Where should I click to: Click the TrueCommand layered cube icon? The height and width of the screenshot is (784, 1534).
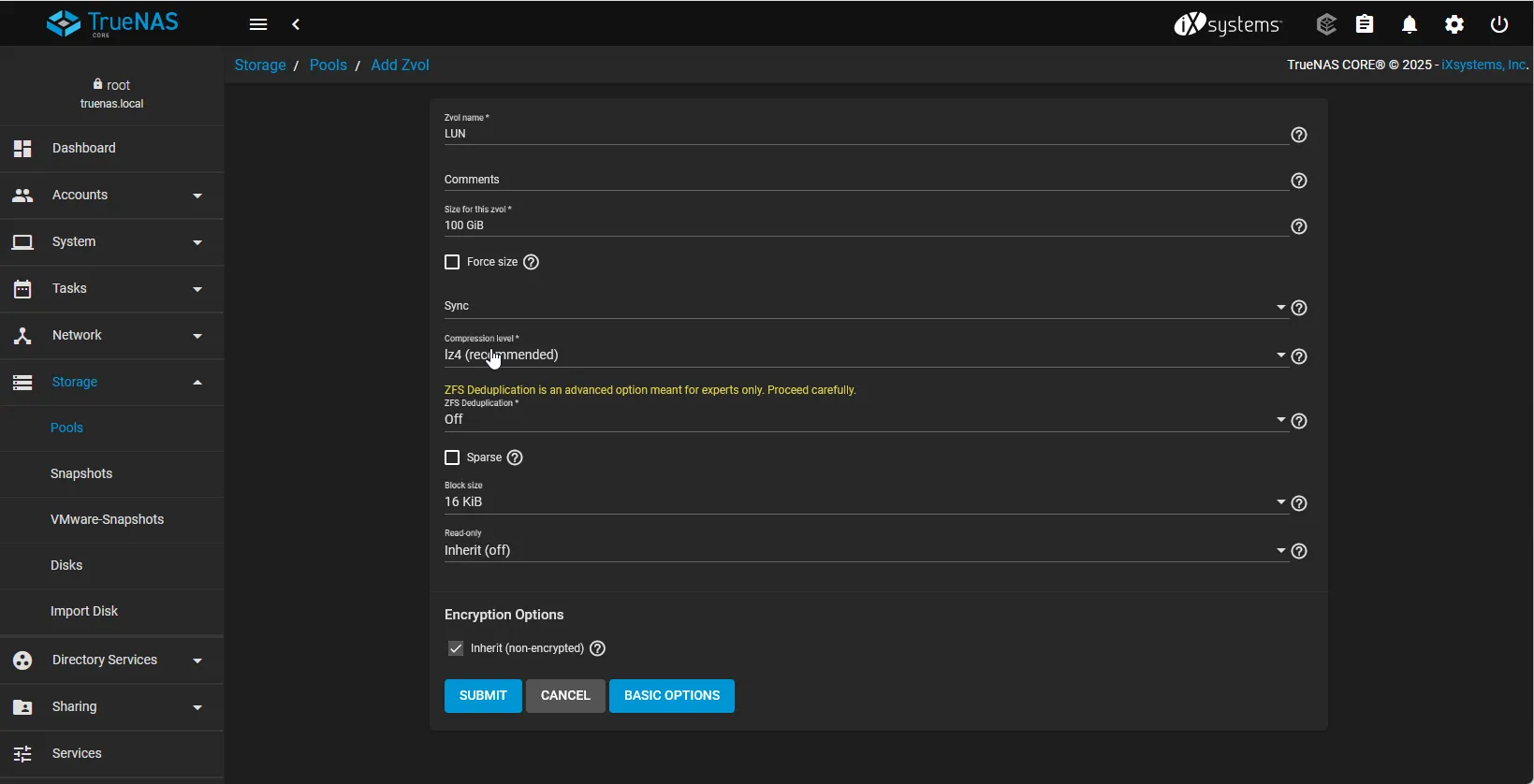[1325, 24]
